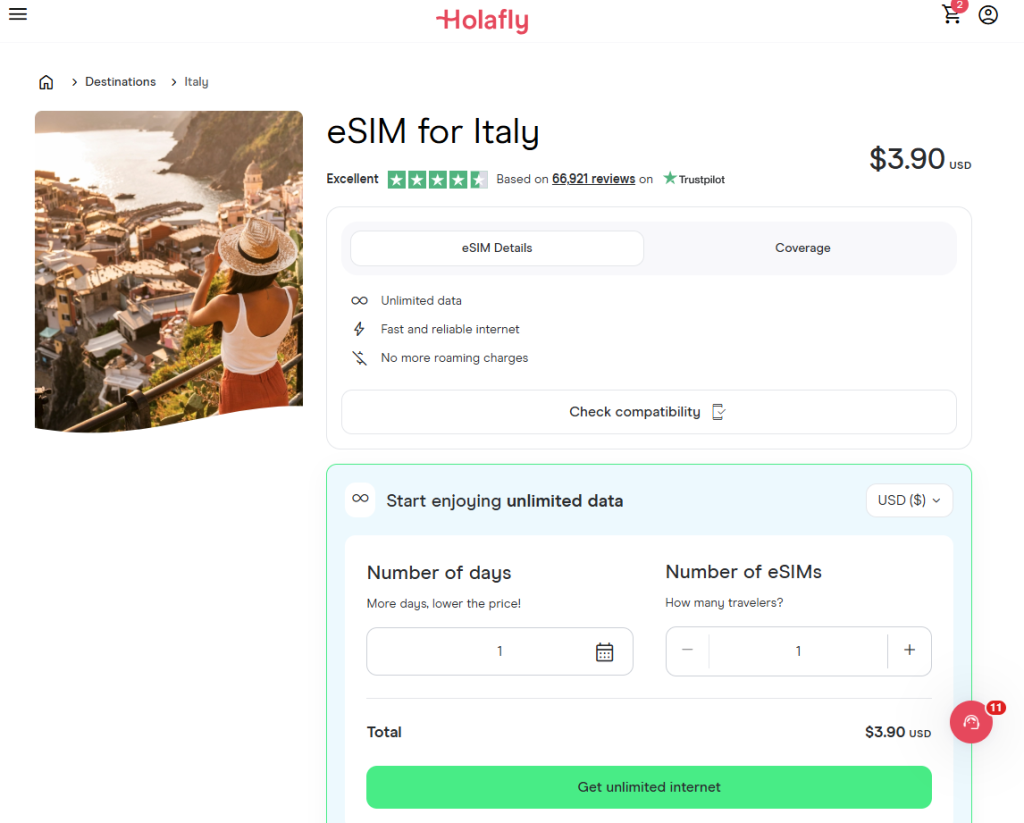Click the Italy product photo
Screen dimensions: 1024x823
(x=168, y=270)
